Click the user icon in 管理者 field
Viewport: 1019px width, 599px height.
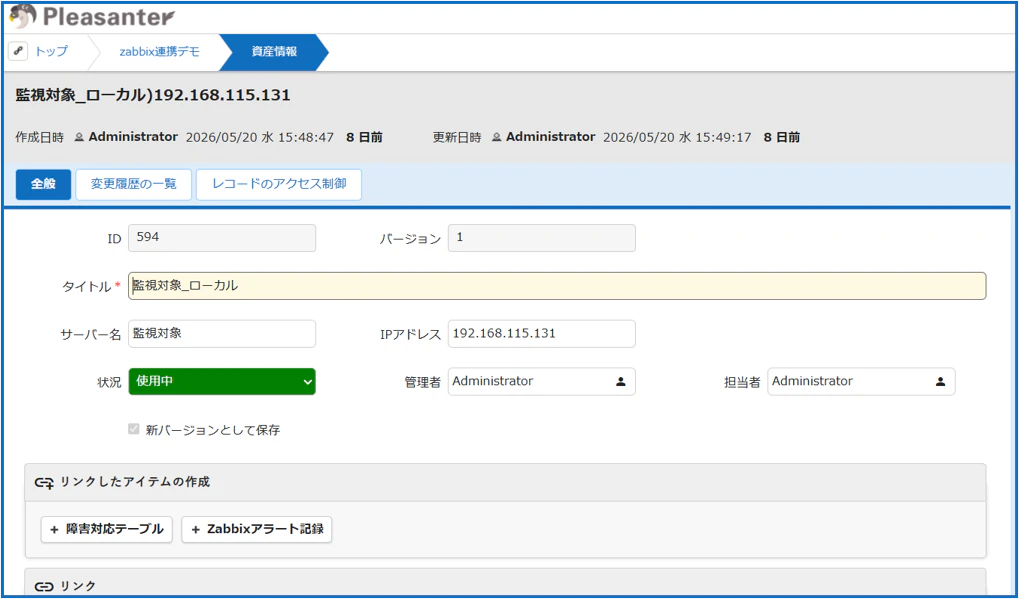coord(621,381)
